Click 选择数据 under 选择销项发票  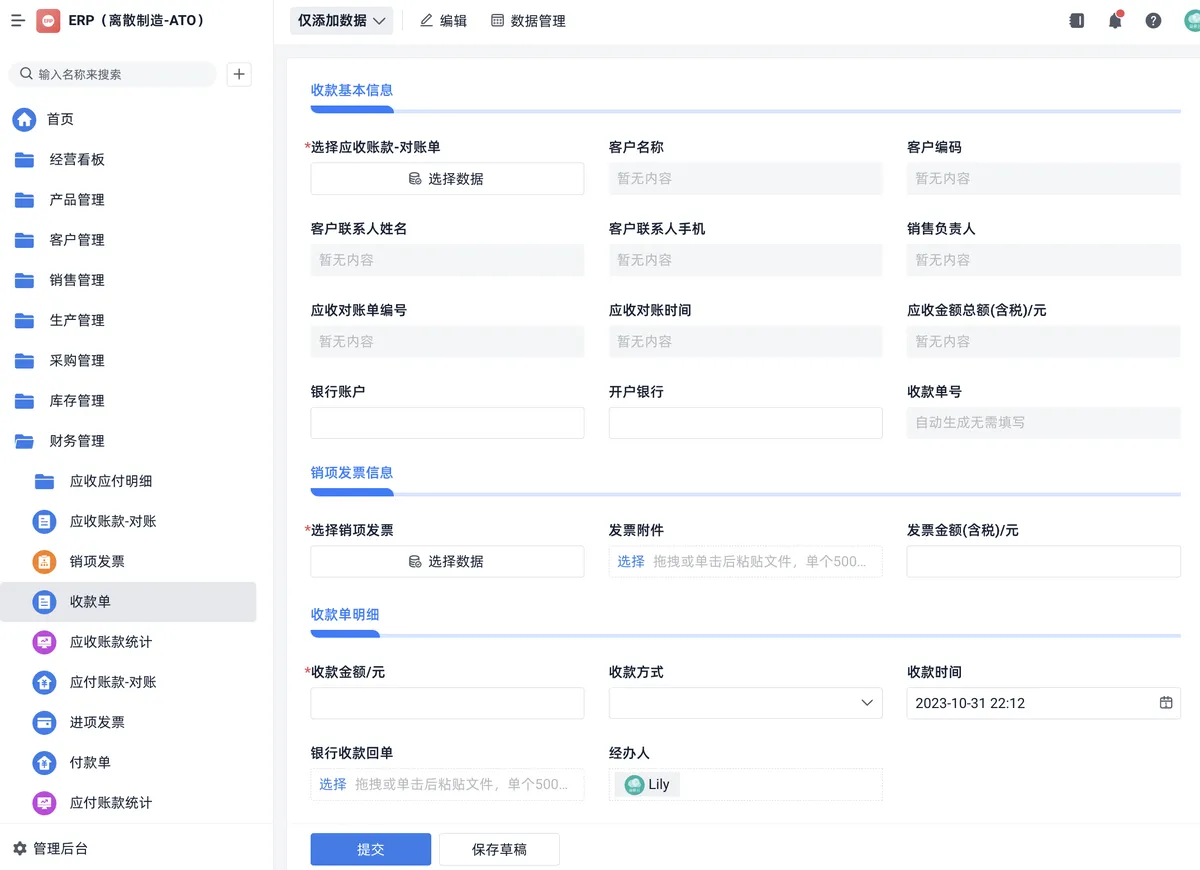pos(447,562)
